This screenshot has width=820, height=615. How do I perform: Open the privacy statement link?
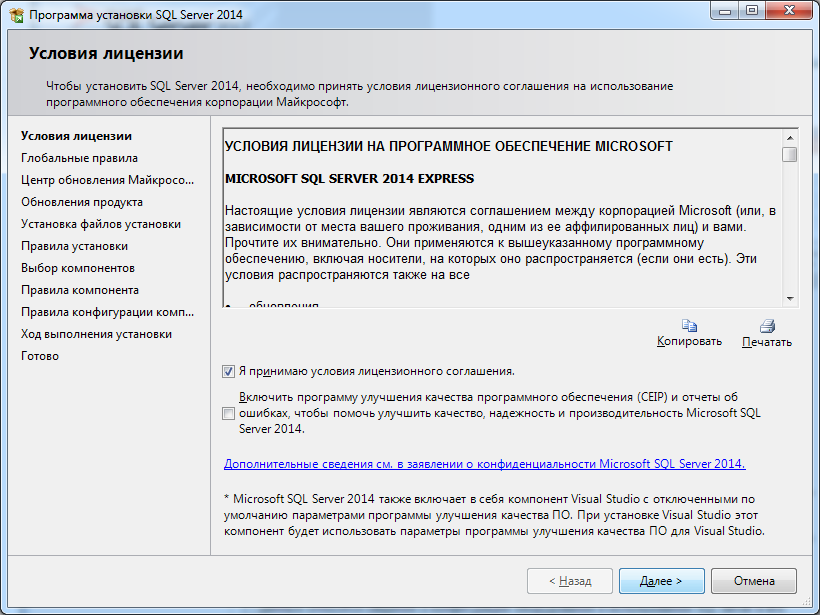click(484, 464)
